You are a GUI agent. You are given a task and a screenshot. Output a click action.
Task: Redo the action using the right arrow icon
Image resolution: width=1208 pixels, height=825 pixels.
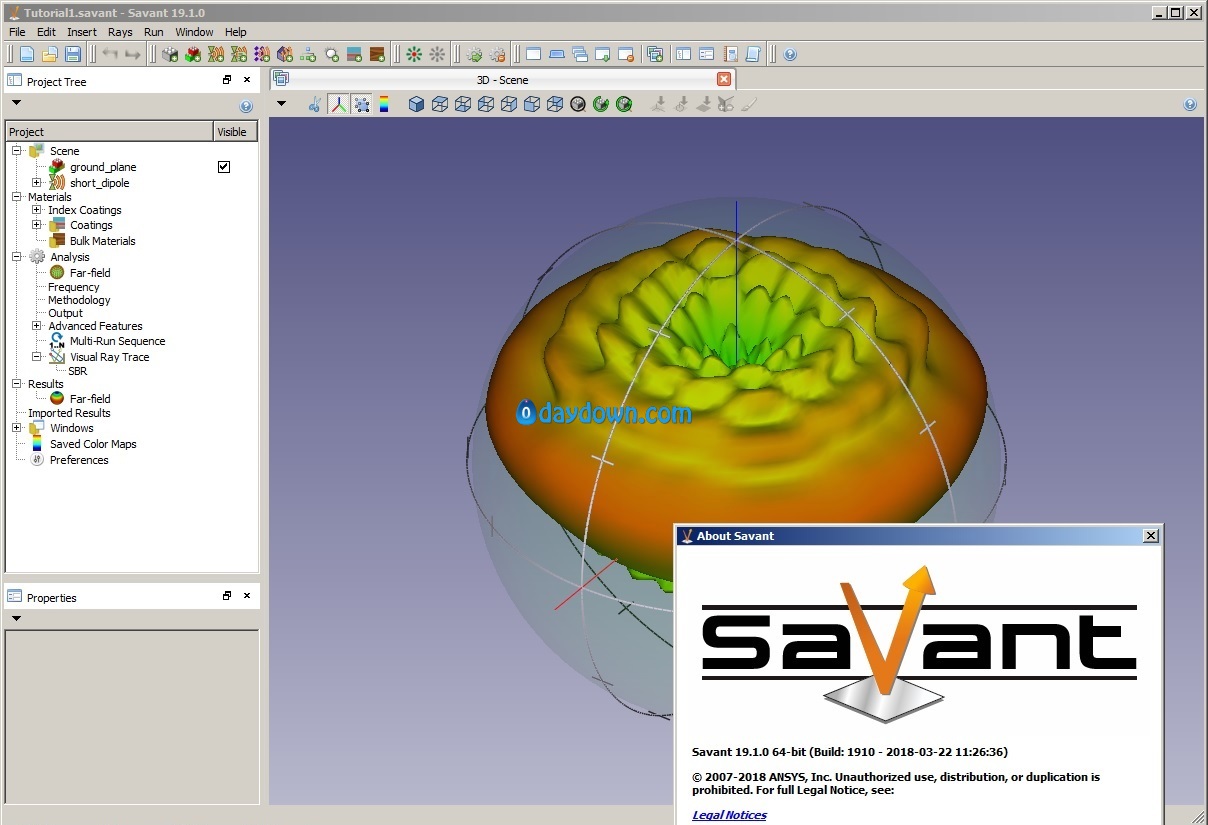point(132,54)
